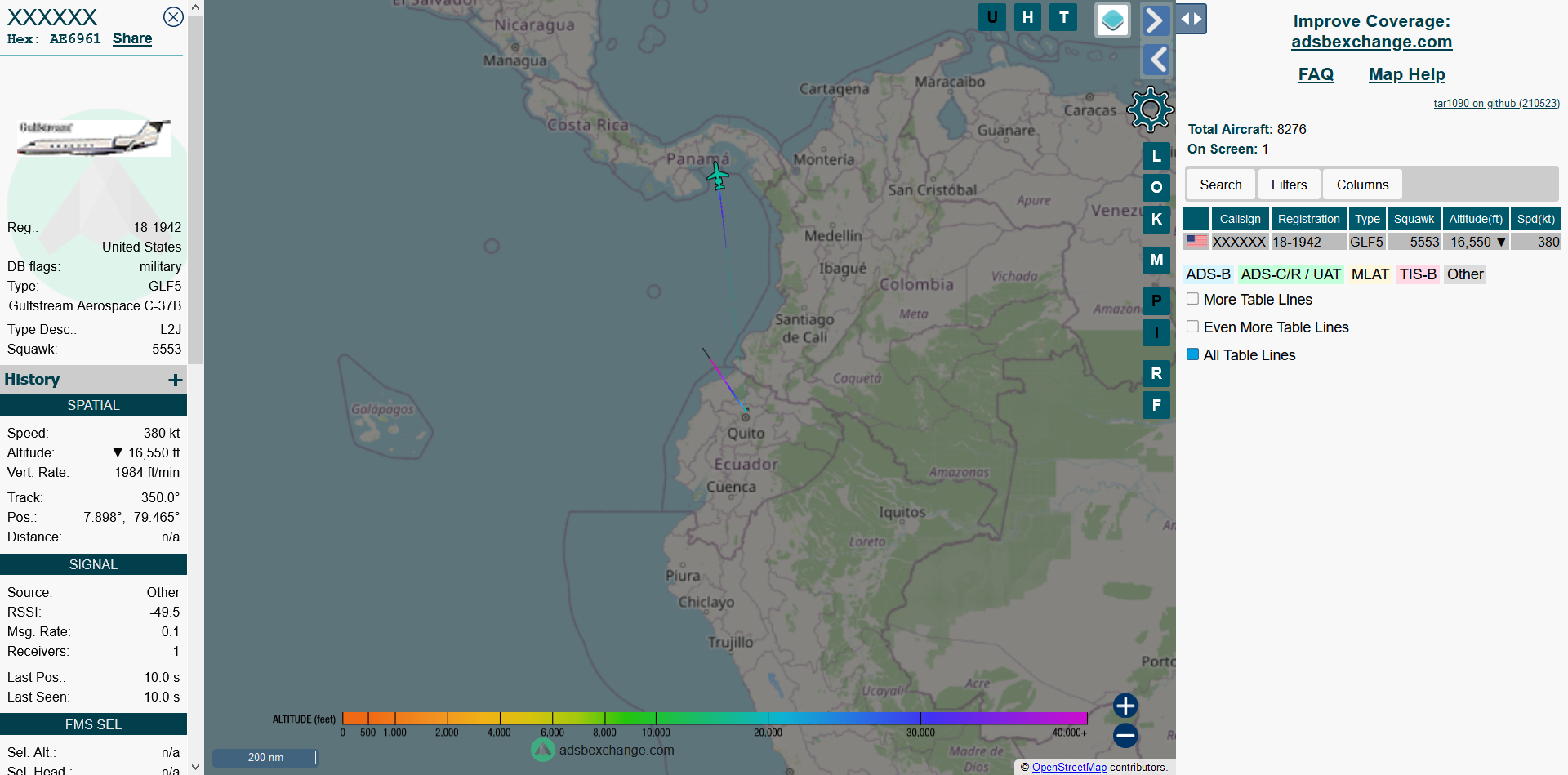Enable More Table Lines checkbox

1192,299
